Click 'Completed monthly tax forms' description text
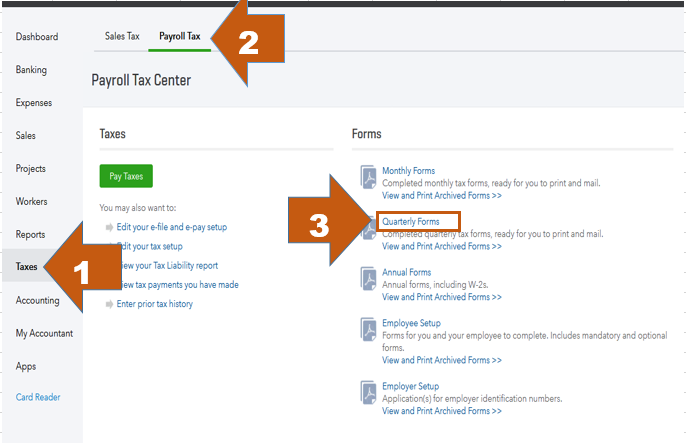The image size is (686, 443). pyautogui.click(x=491, y=183)
